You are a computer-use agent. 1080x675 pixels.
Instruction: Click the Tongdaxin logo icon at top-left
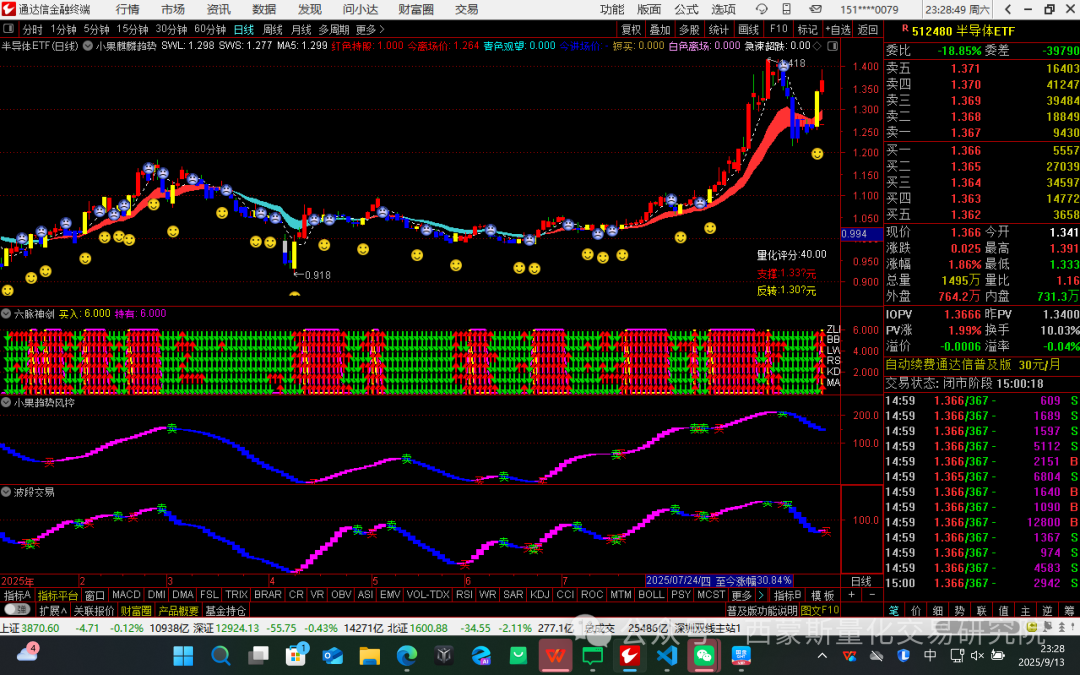[x=8, y=9]
